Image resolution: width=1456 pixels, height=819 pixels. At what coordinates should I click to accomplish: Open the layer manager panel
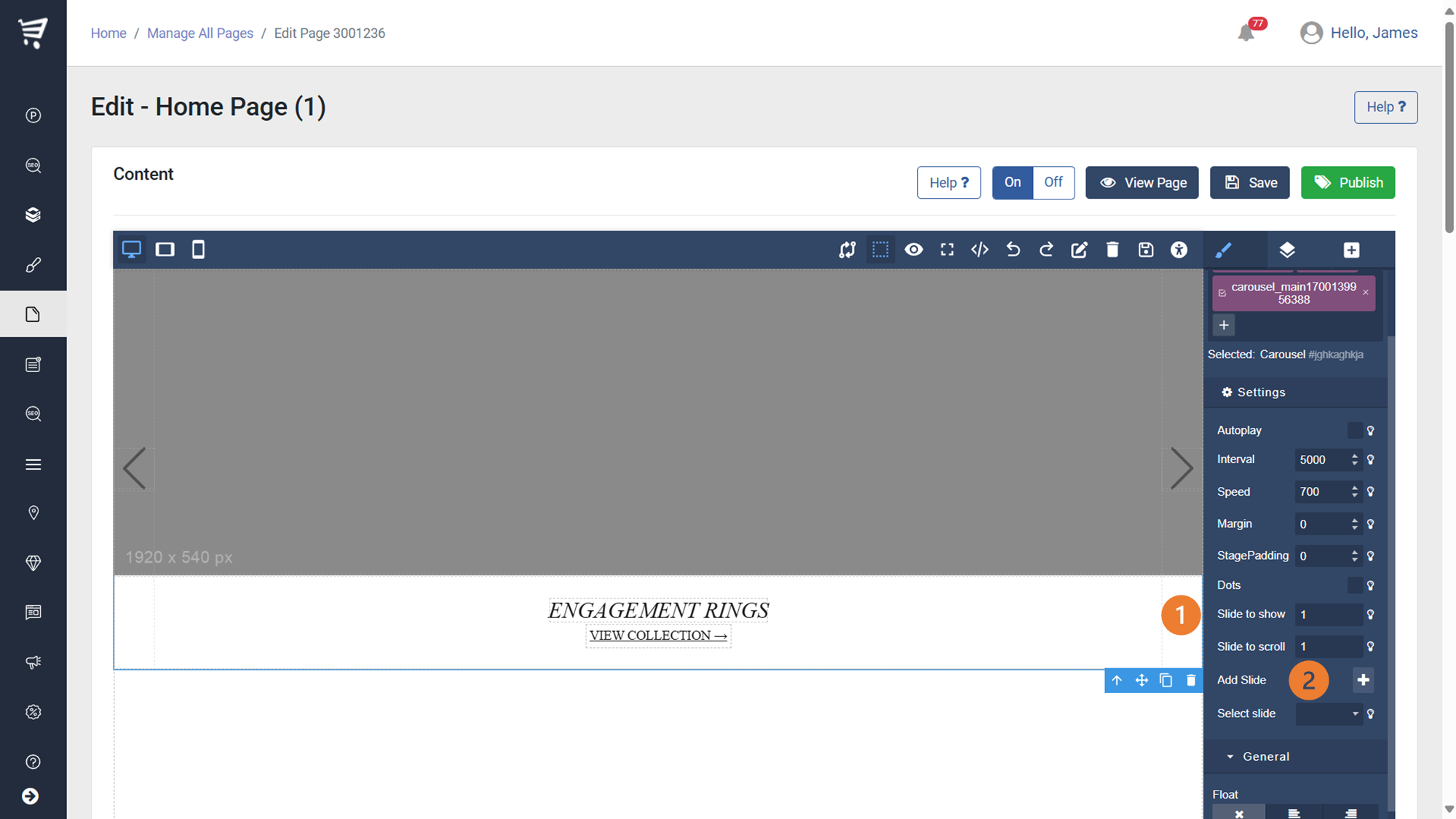tap(1286, 250)
